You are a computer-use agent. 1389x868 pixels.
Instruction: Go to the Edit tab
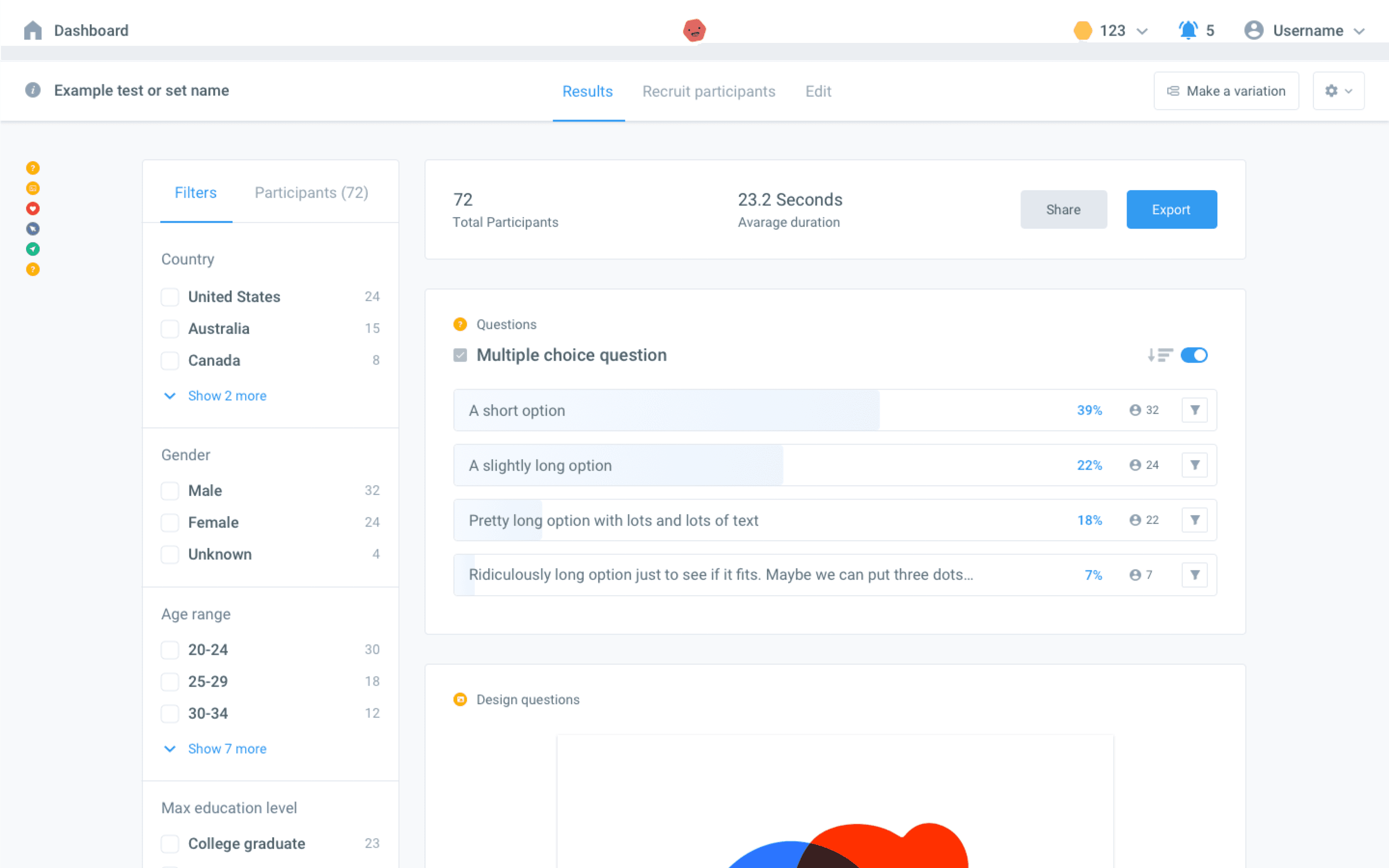(818, 91)
